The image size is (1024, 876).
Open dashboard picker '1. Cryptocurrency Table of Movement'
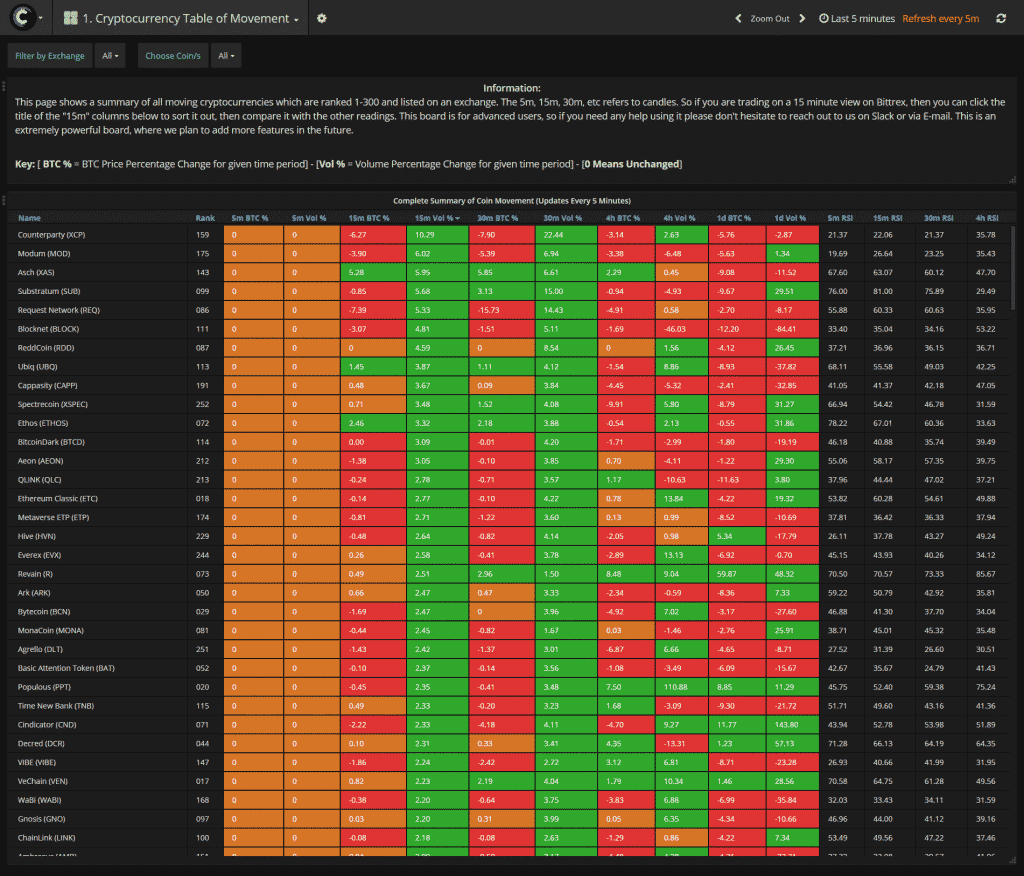click(181, 18)
